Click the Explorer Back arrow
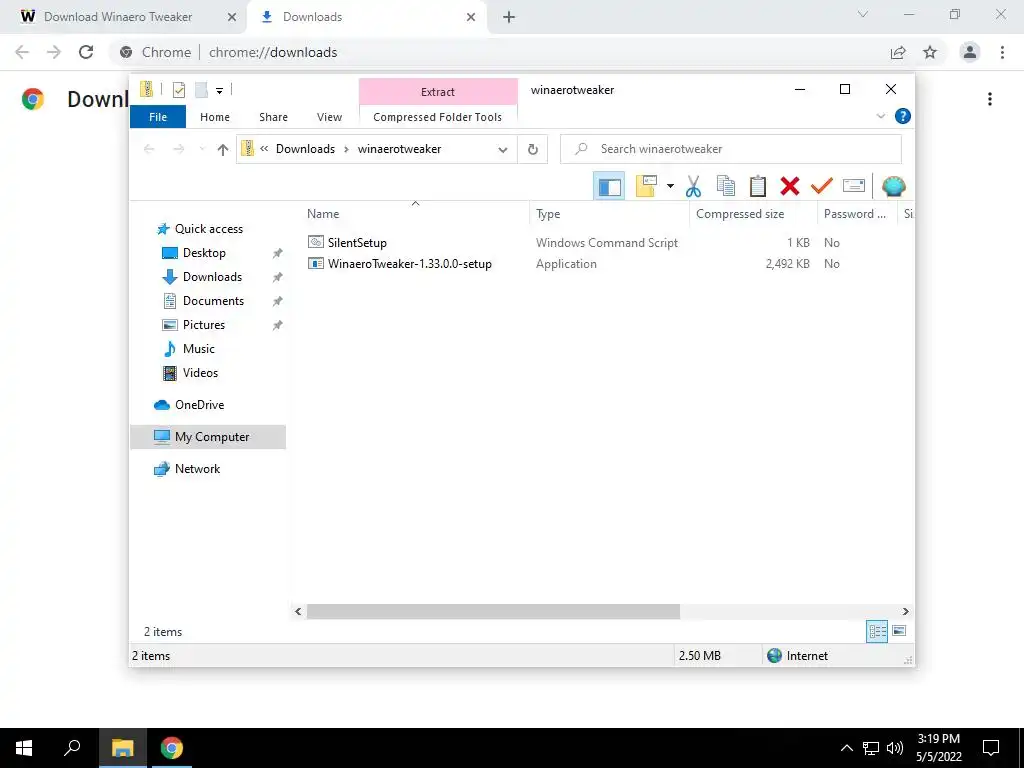1024x768 pixels. [x=149, y=150]
